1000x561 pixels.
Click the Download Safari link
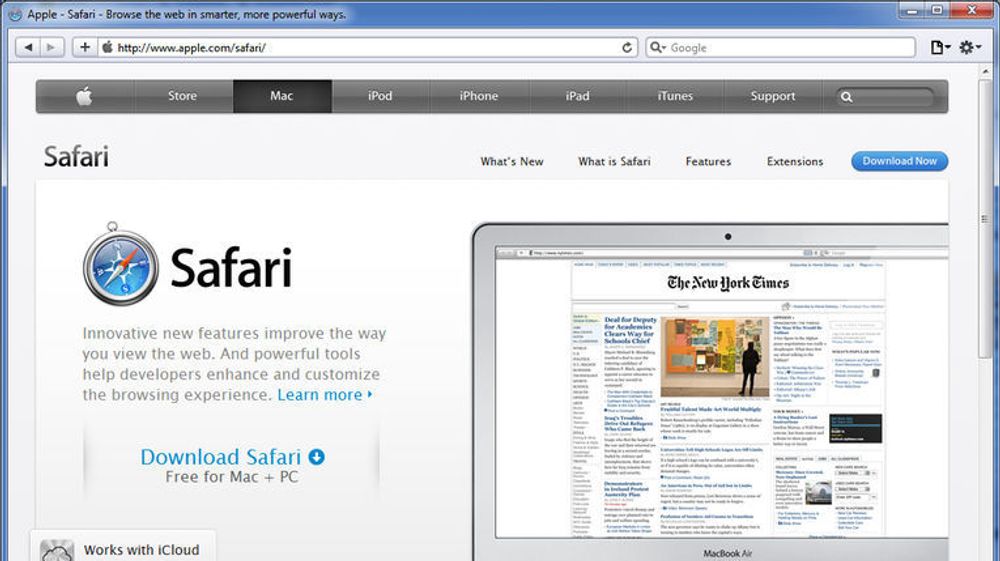click(221, 456)
